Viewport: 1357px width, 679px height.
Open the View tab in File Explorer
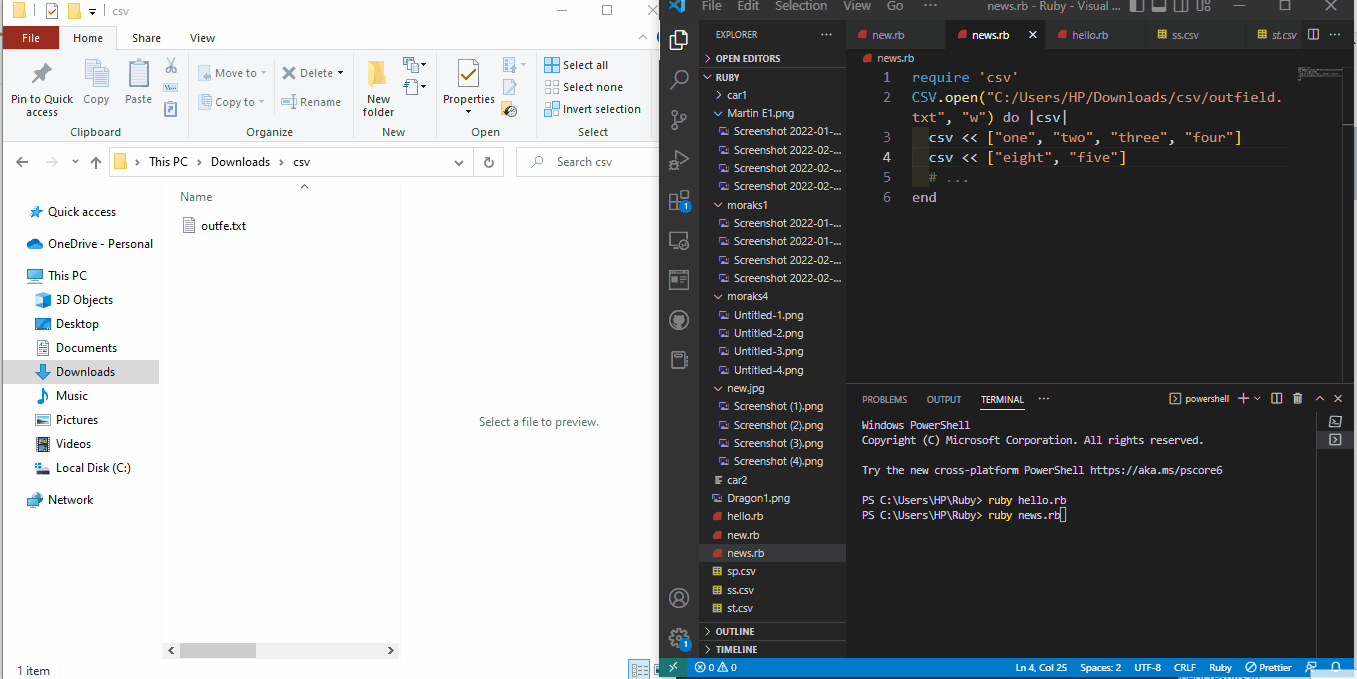(202, 38)
